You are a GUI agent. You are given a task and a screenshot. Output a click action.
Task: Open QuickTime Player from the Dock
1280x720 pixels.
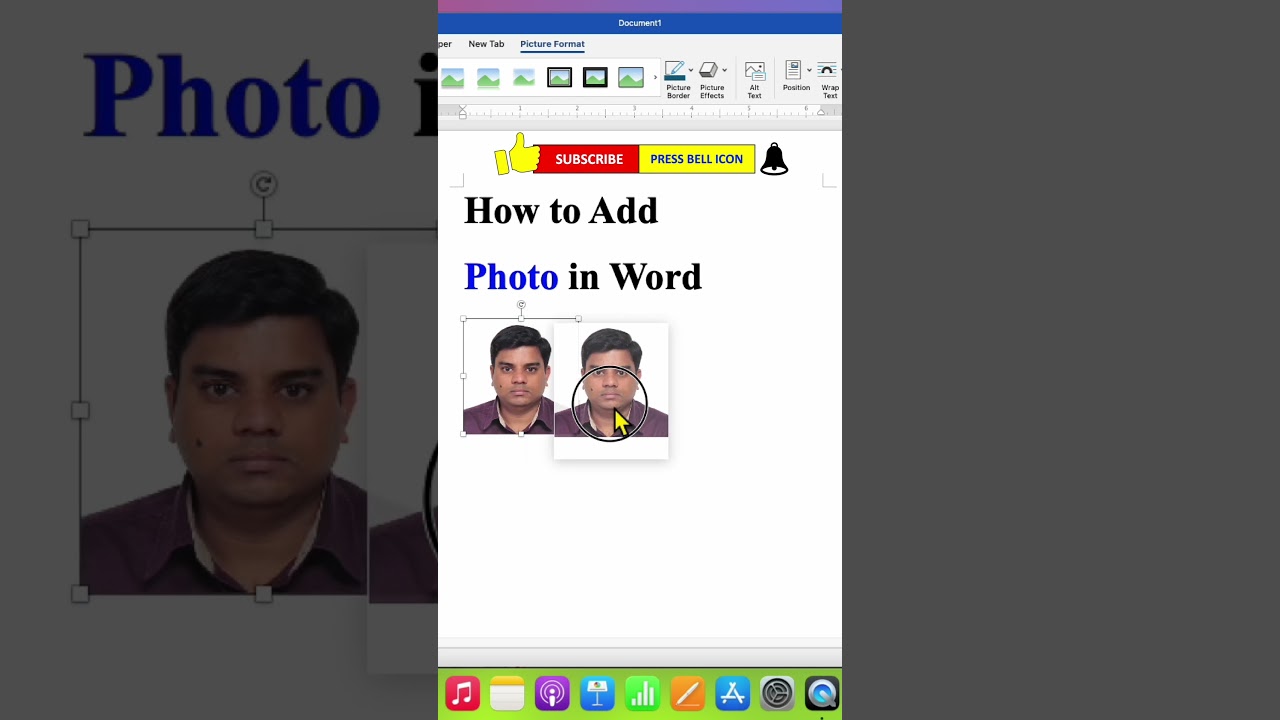tap(822, 693)
